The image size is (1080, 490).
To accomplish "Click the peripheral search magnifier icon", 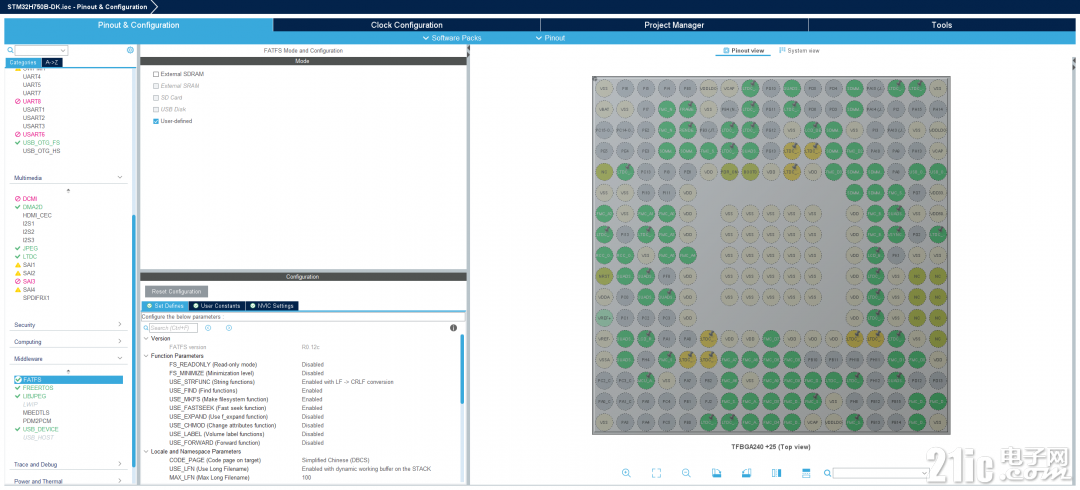I will pyautogui.click(x=10, y=50).
